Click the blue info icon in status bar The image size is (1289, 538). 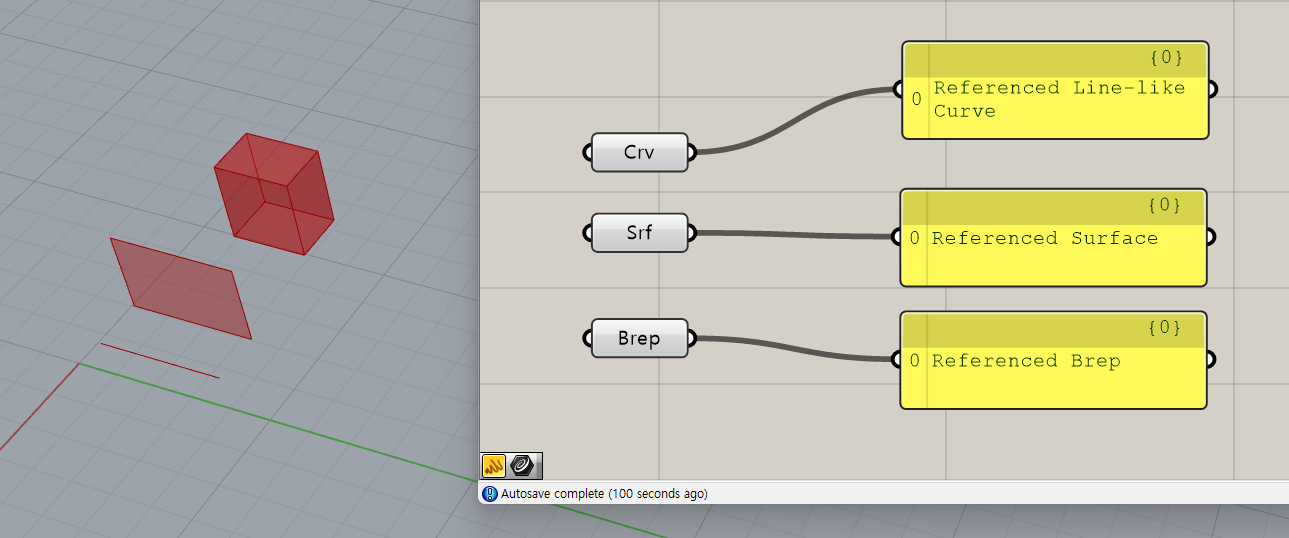point(490,494)
